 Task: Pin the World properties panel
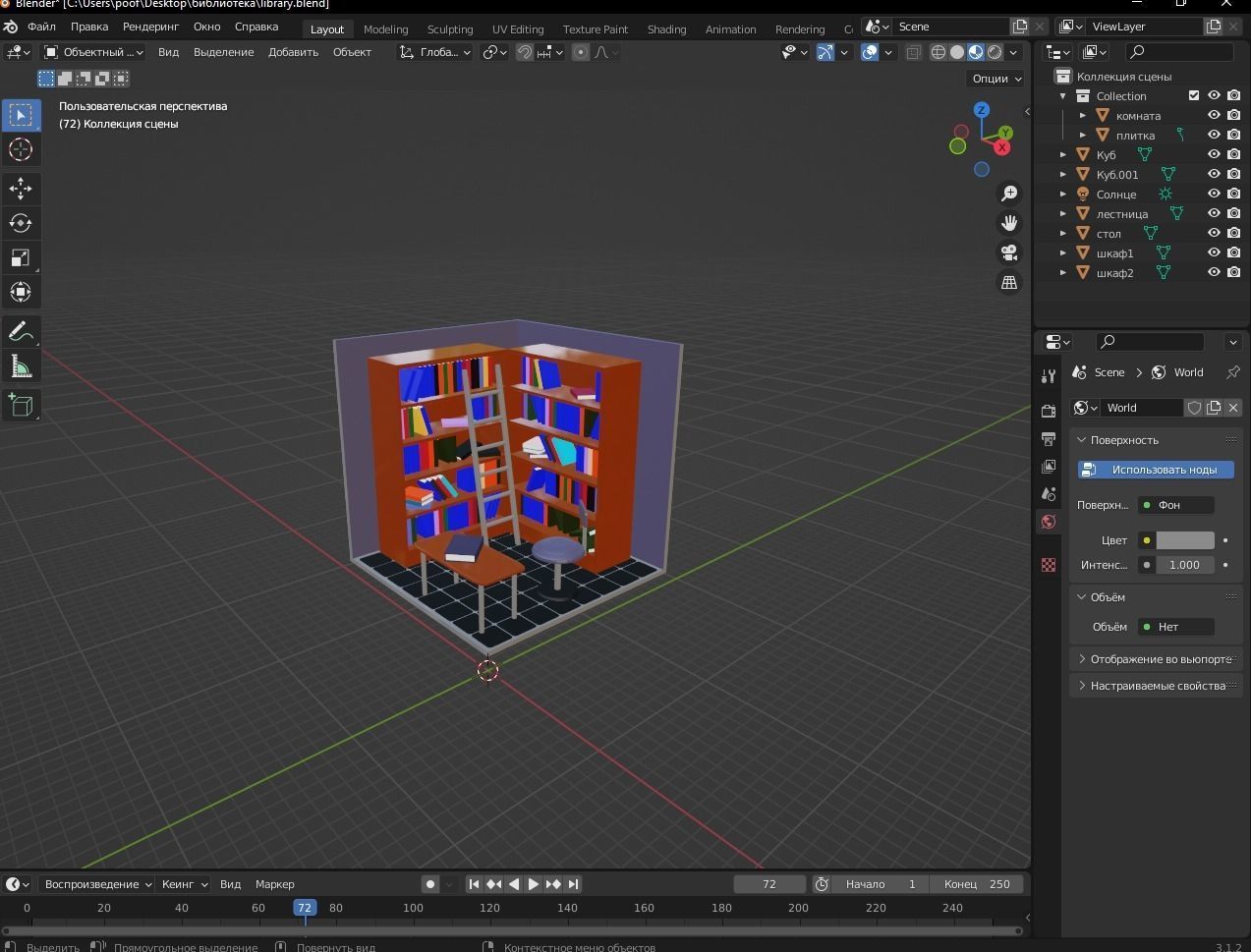1232,372
